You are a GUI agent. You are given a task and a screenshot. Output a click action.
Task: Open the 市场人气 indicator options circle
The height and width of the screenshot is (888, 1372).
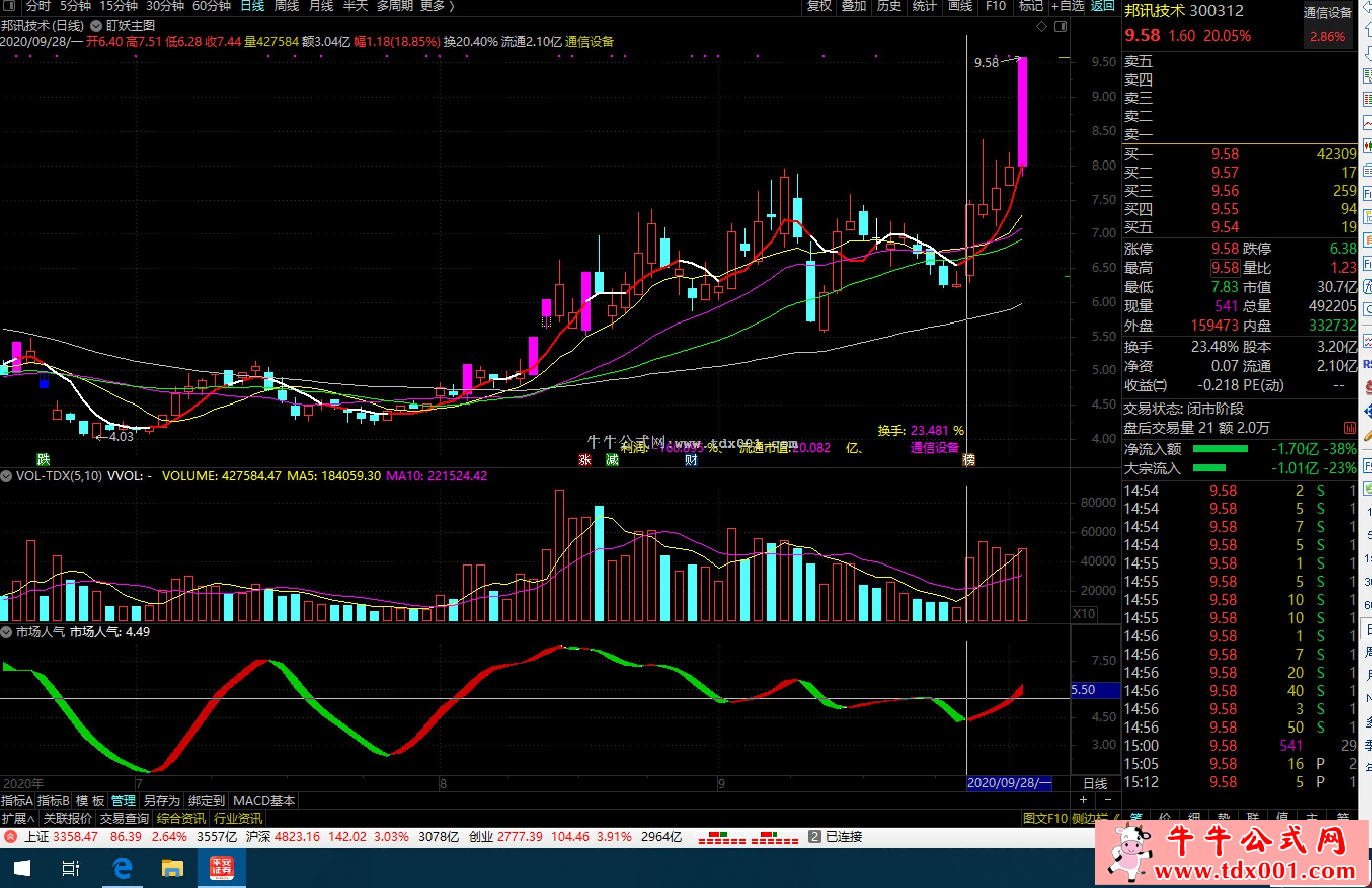(x=7, y=632)
